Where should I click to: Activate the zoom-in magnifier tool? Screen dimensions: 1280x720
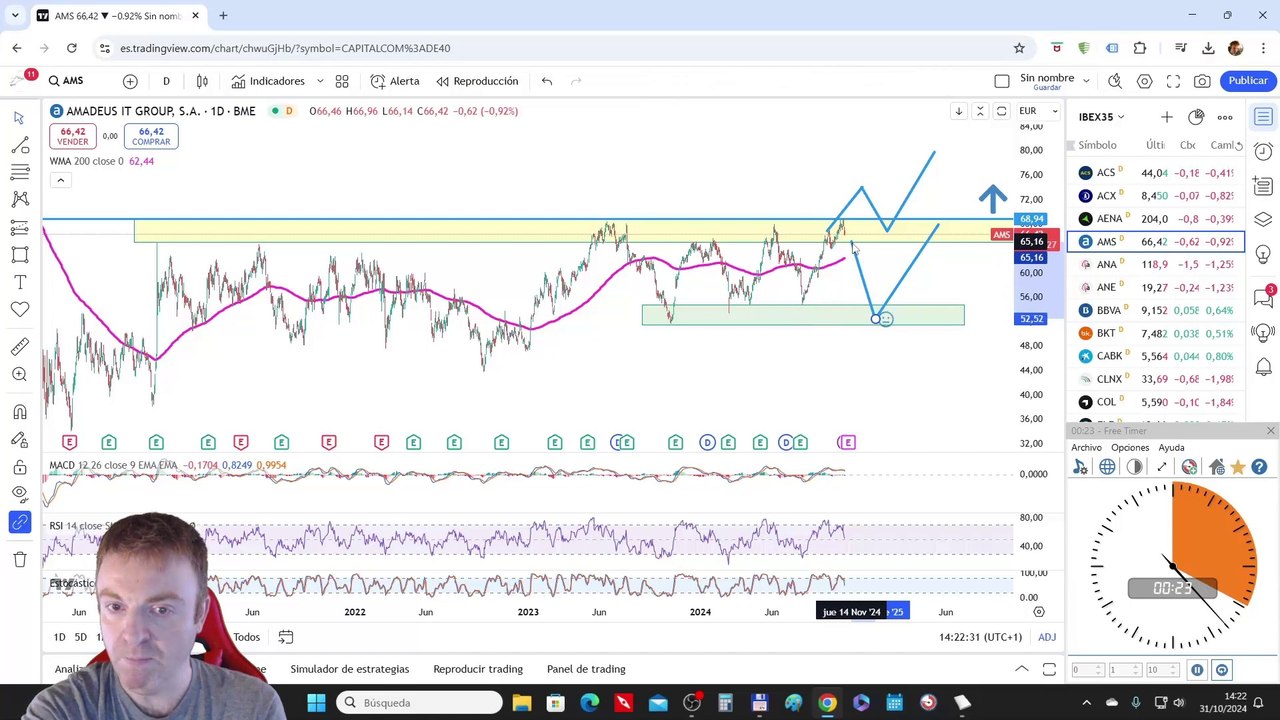tap(19, 374)
